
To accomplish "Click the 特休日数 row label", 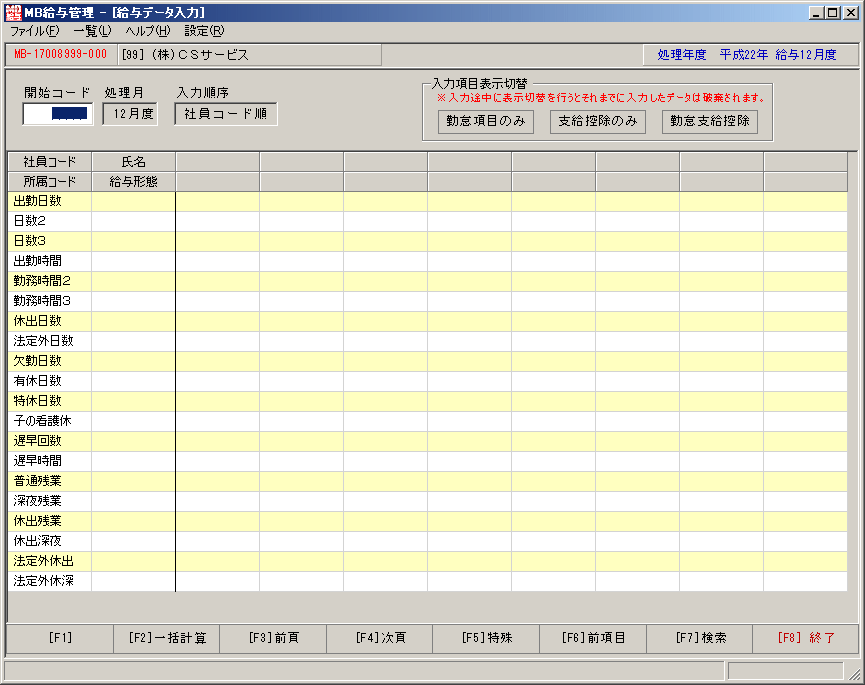I will tap(50, 401).
